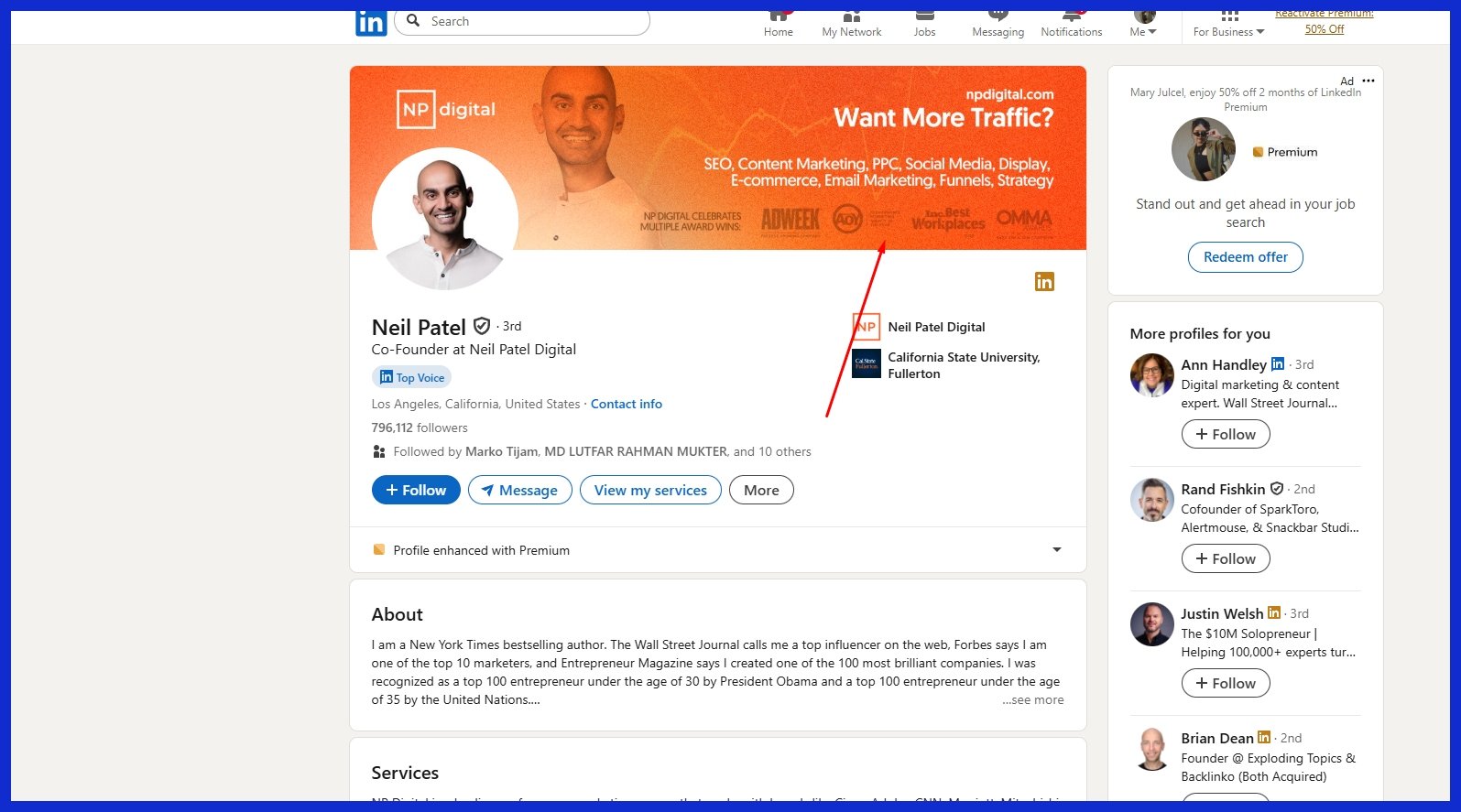Expand Profile enhanced with Premium chevron

click(x=1057, y=550)
